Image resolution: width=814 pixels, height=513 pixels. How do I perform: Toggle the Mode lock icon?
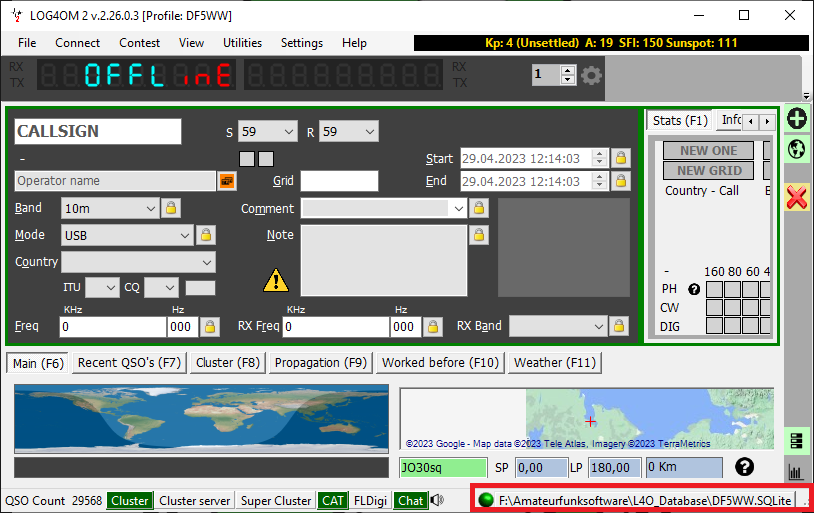pos(206,235)
